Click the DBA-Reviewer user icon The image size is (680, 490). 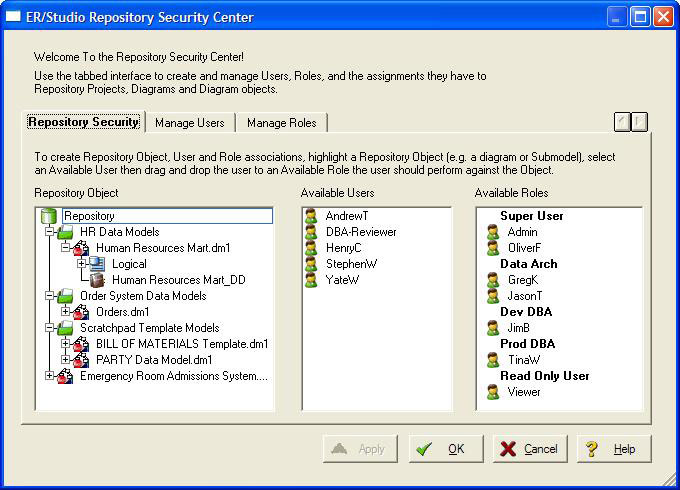click(311, 232)
